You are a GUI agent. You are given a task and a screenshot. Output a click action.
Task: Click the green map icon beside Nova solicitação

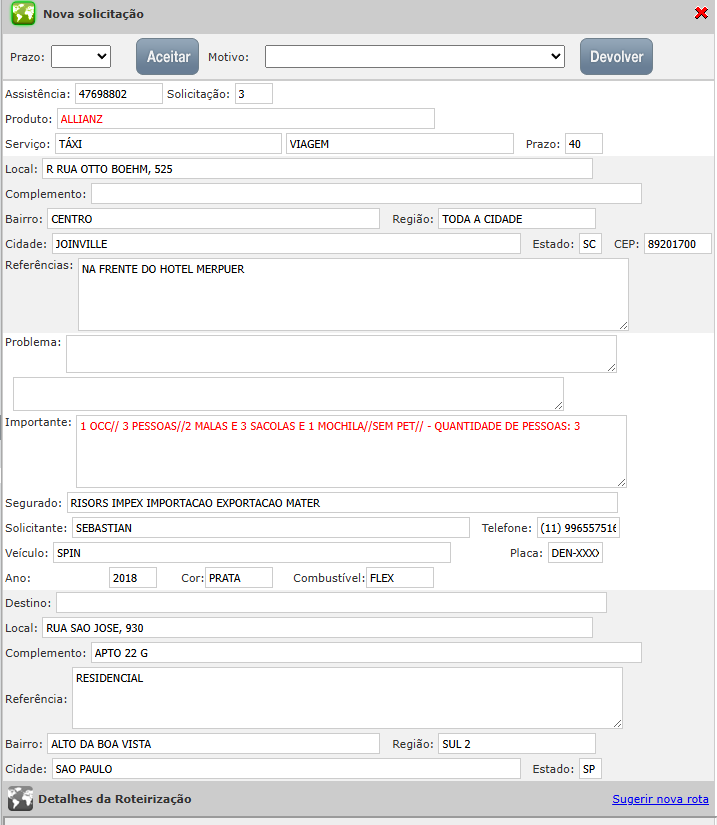click(23, 14)
